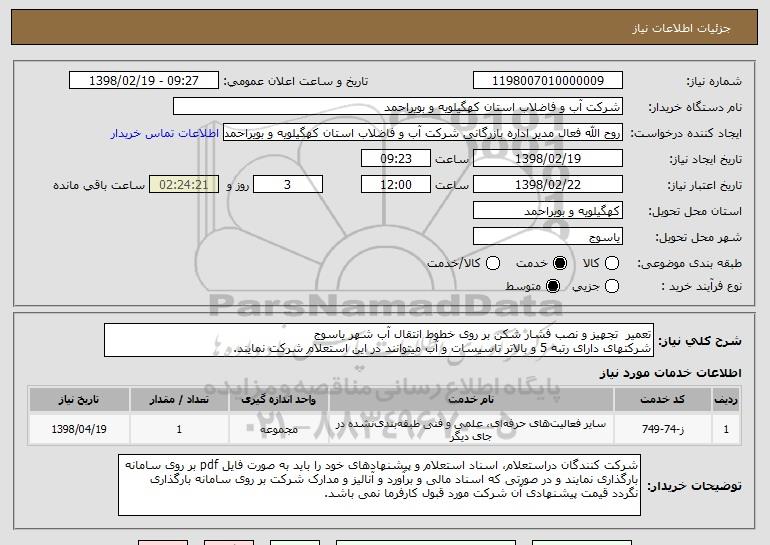Click the validity date field 1398/02/22
The image size is (770, 545).
pyautogui.click(x=548, y=185)
